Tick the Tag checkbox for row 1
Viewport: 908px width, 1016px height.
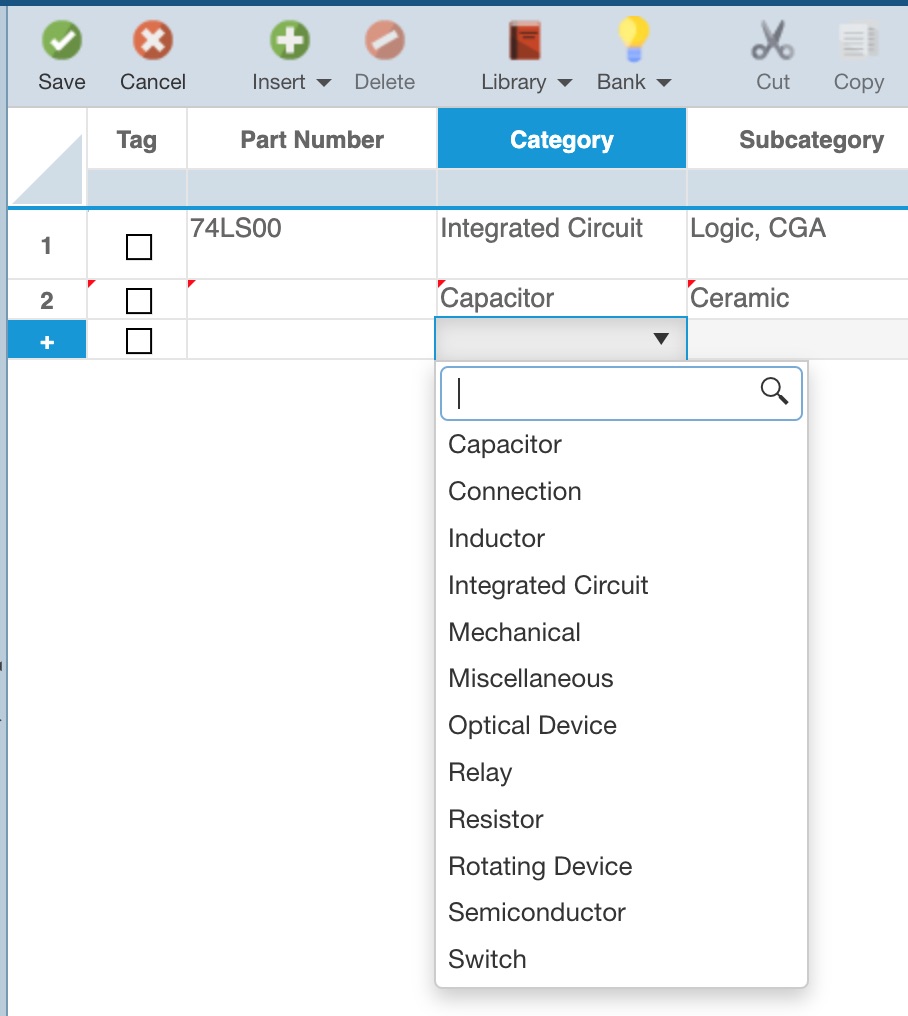(139, 246)
